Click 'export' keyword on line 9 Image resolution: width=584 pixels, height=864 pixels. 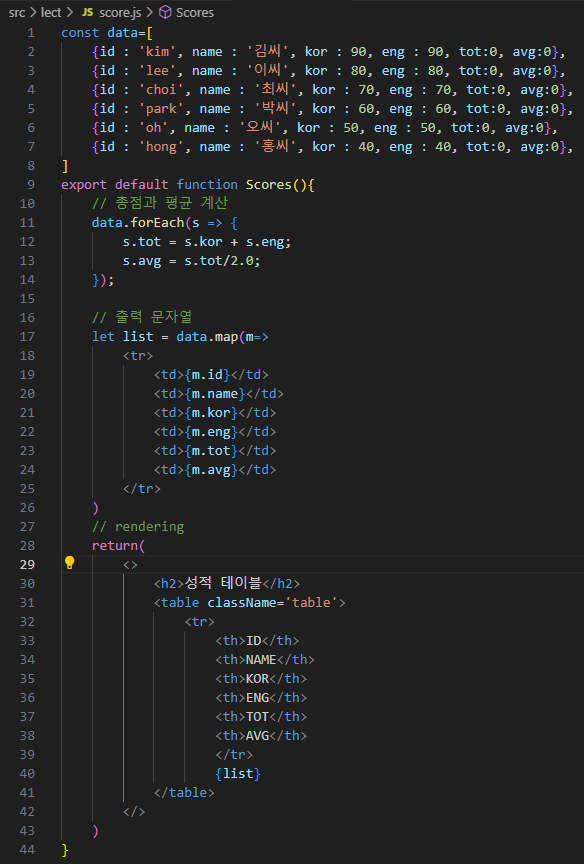84,185
